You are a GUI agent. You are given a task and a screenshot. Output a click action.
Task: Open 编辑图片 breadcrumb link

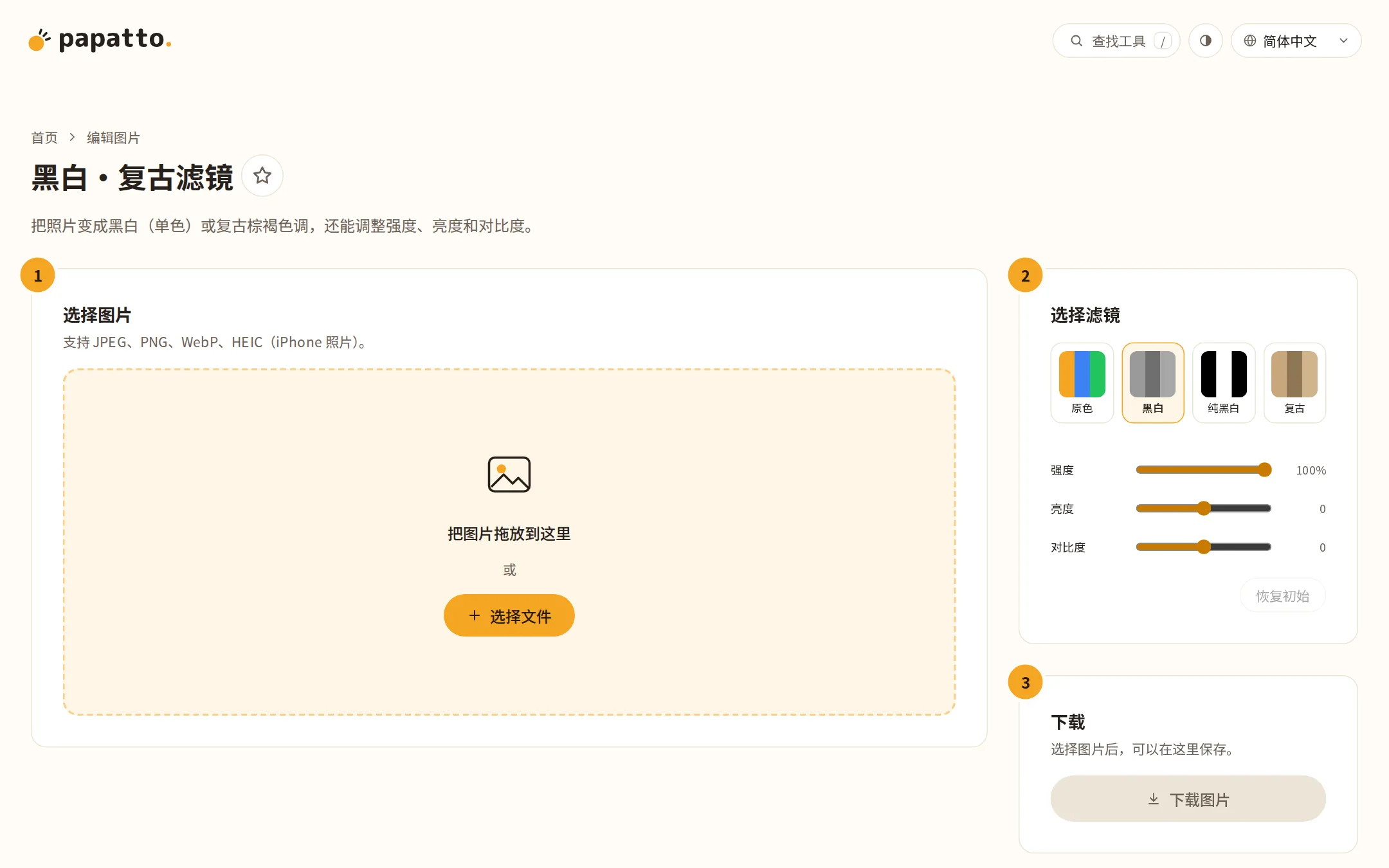pyautogui.click(x=113, y=138)
